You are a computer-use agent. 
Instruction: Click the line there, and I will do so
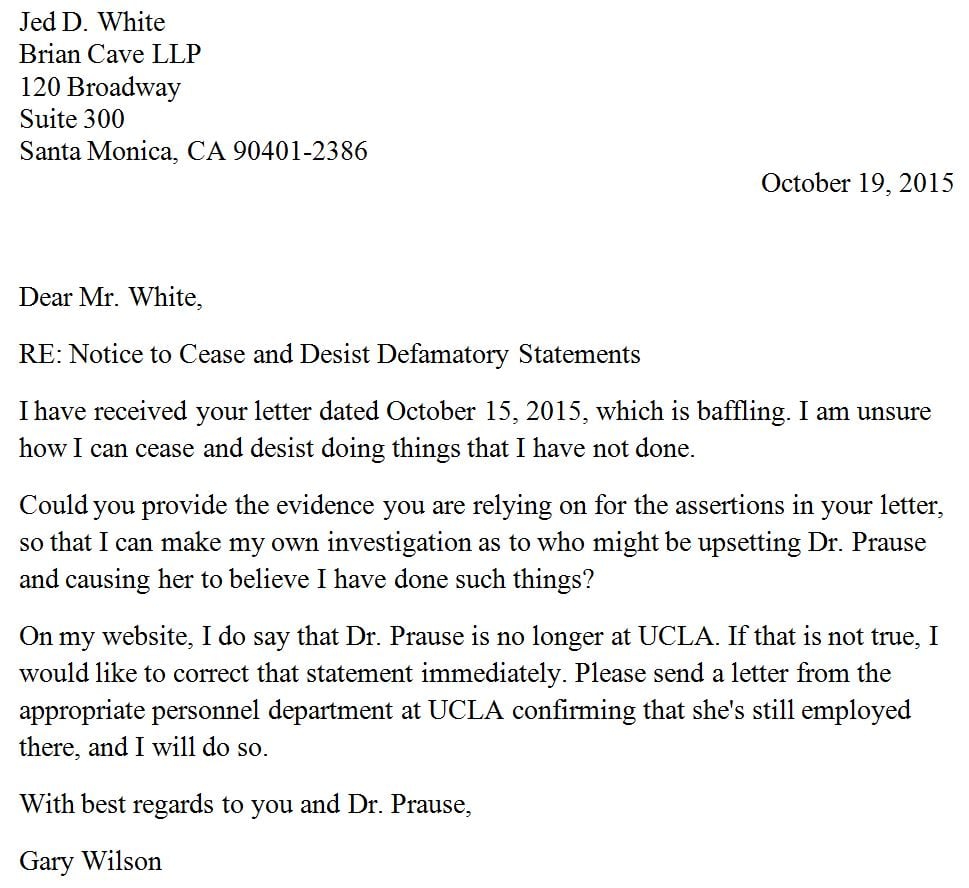[143, 747]
